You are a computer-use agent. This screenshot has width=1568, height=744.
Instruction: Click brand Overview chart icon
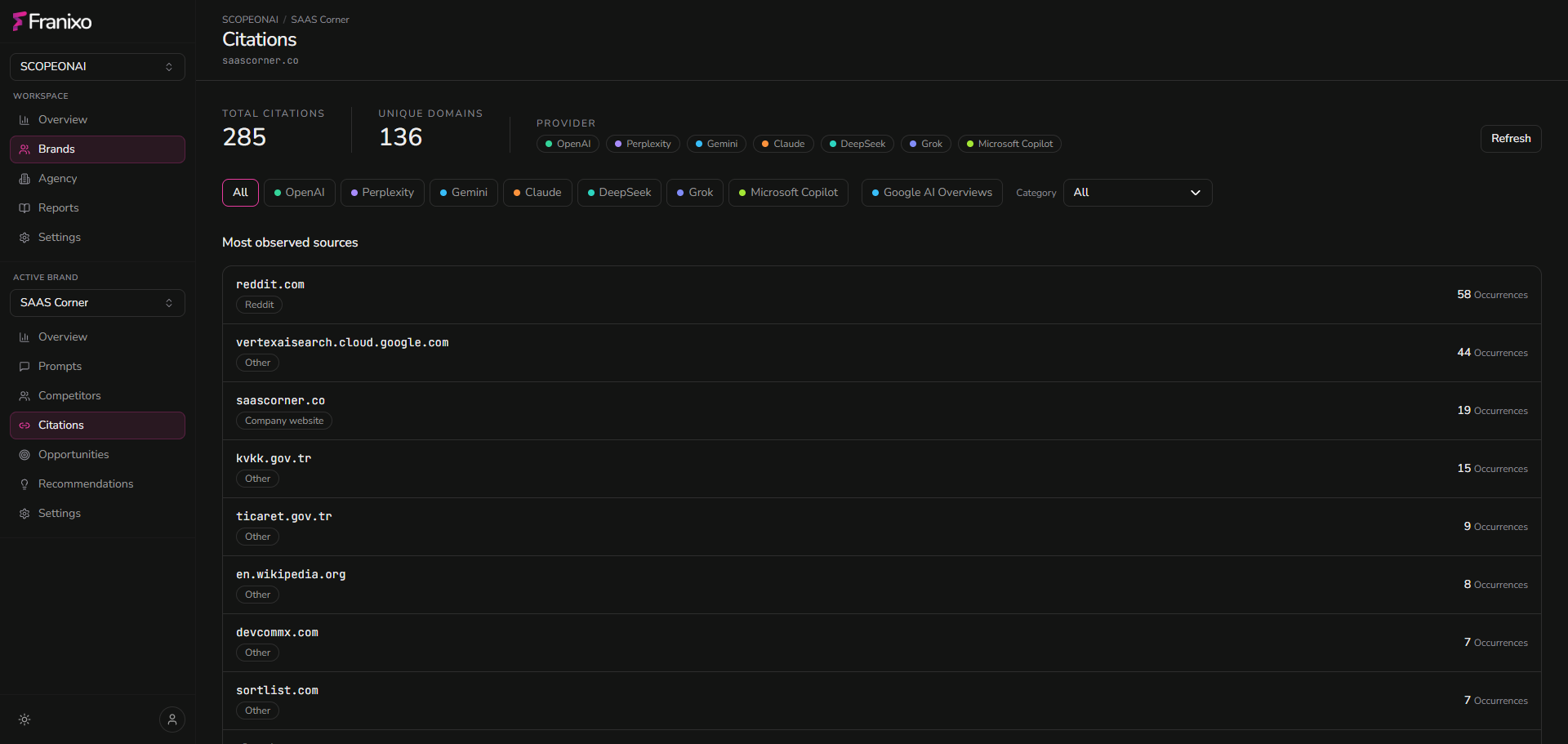[x=24, y=337]
